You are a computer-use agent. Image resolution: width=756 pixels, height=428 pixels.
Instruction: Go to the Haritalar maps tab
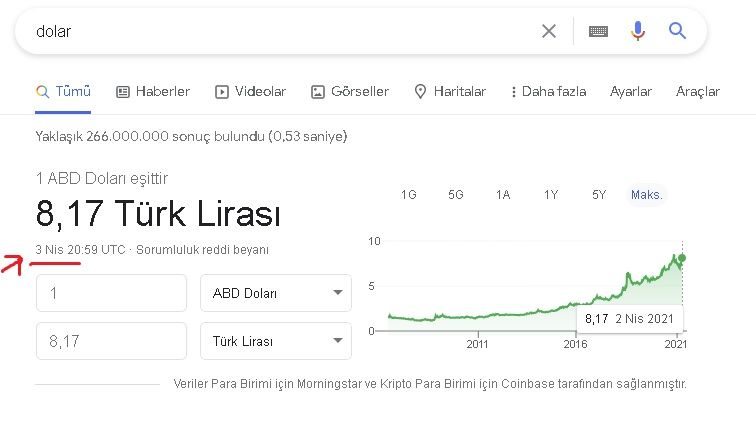click(x=449, y=91)
